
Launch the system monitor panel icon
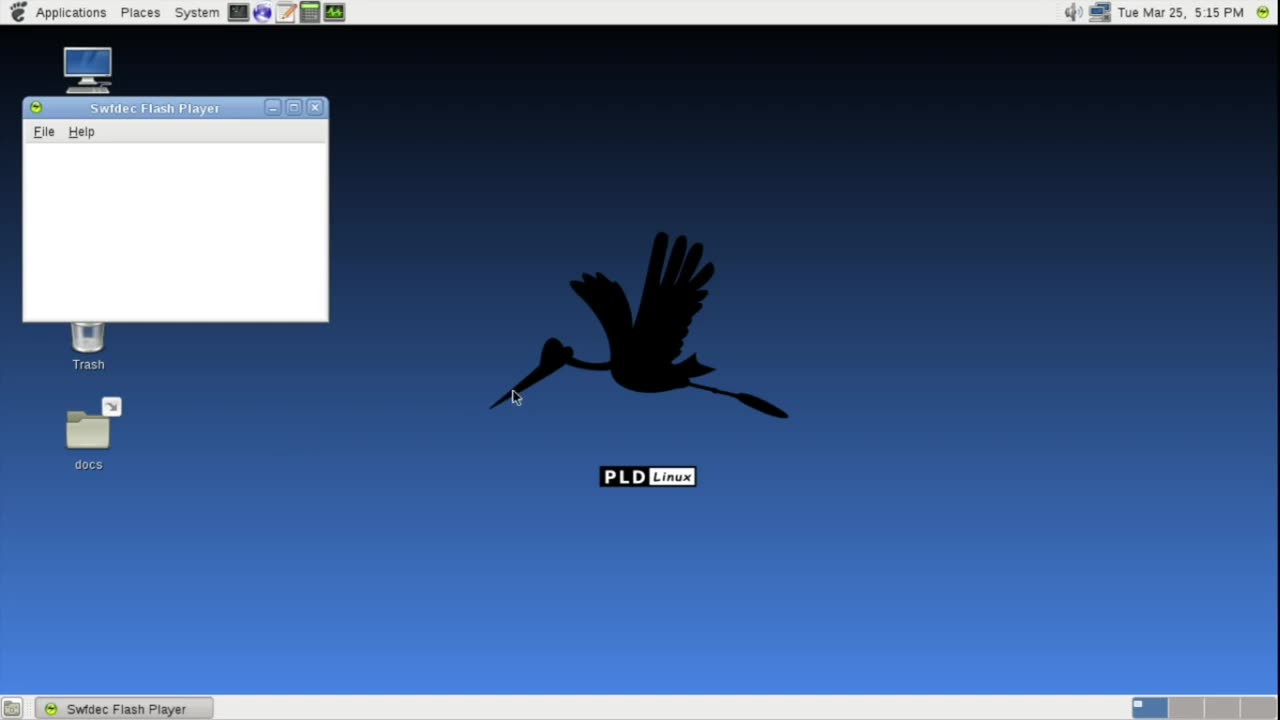click(x=334, y=12)
